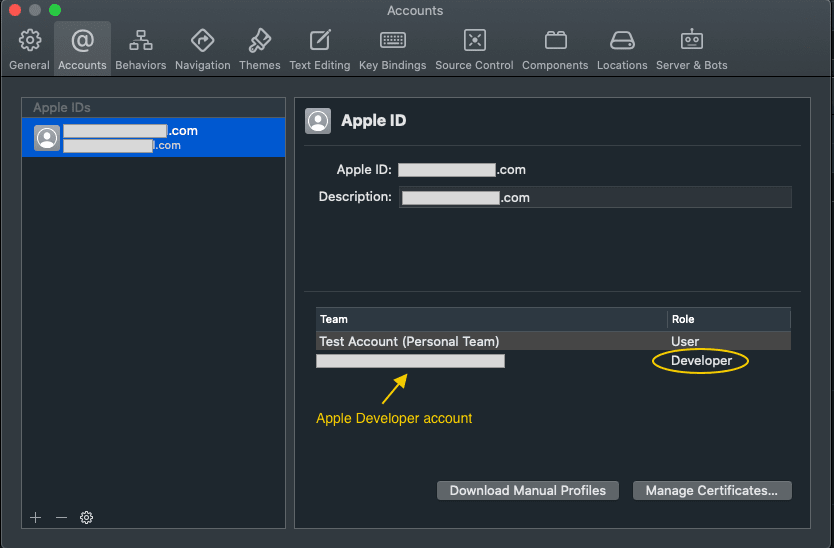Select the team row with Developer role

click(553, 361)
